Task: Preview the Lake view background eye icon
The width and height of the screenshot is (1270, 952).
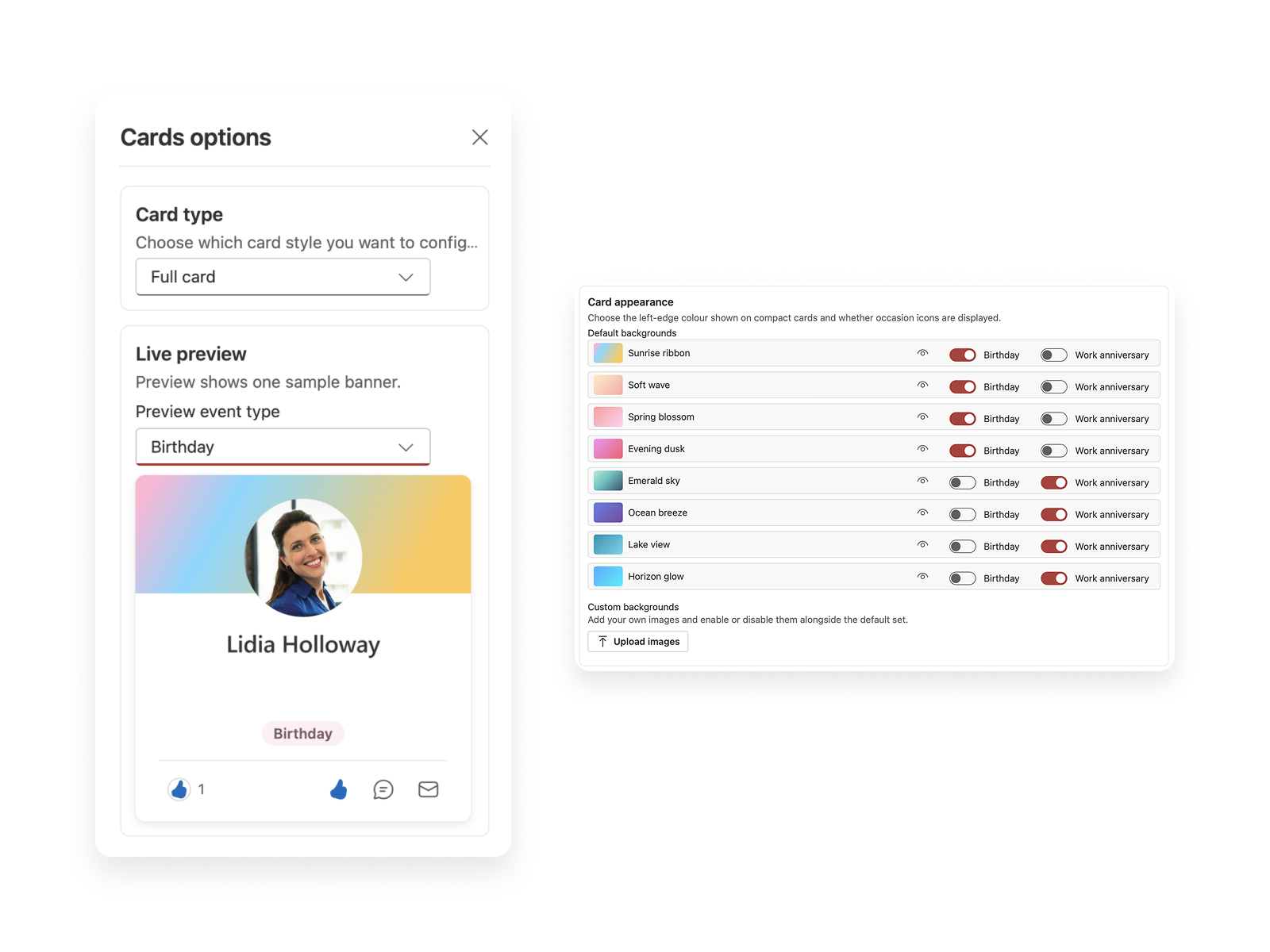Action: tap(922, 544)
